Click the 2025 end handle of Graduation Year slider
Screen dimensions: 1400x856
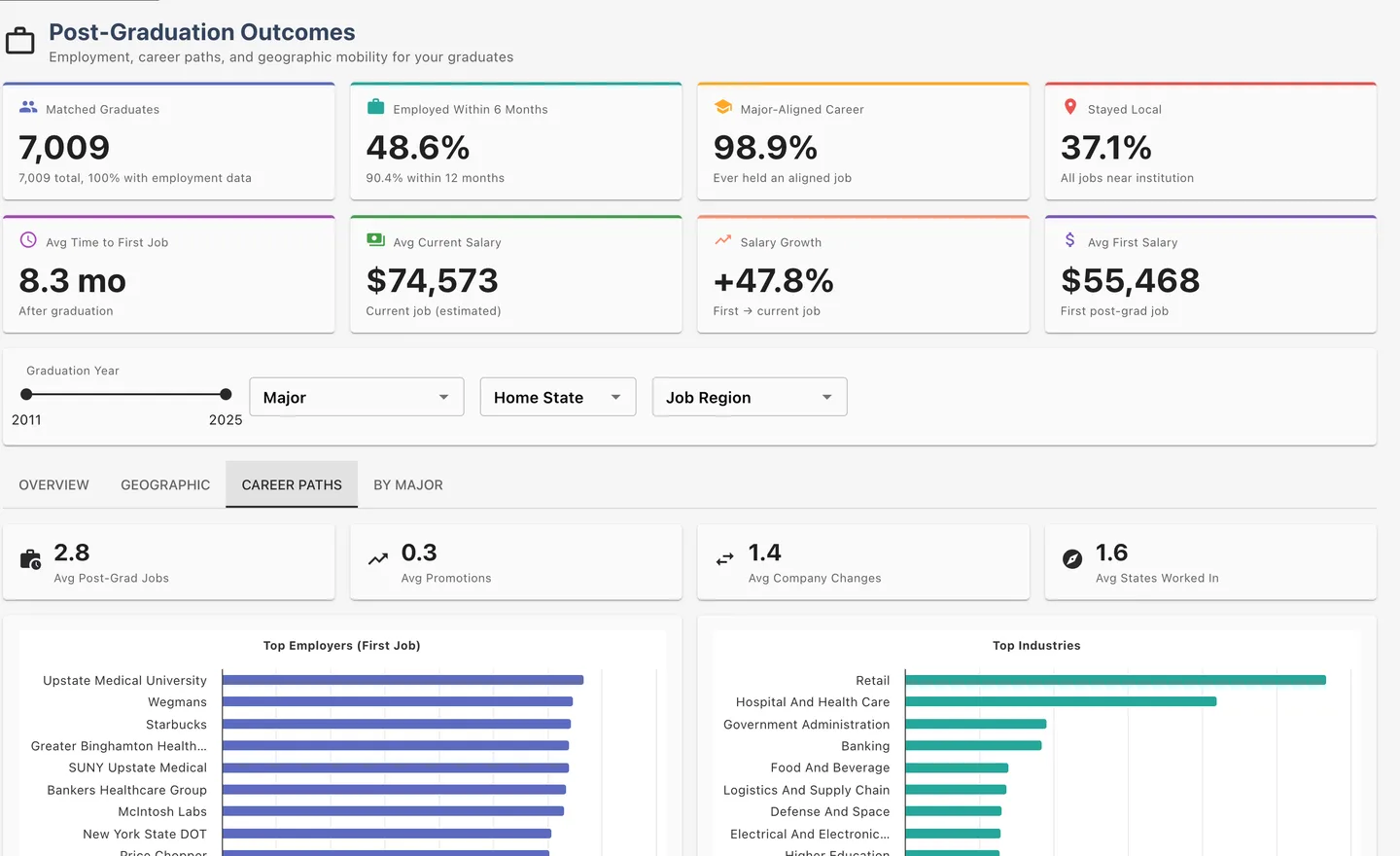point(226,394)
